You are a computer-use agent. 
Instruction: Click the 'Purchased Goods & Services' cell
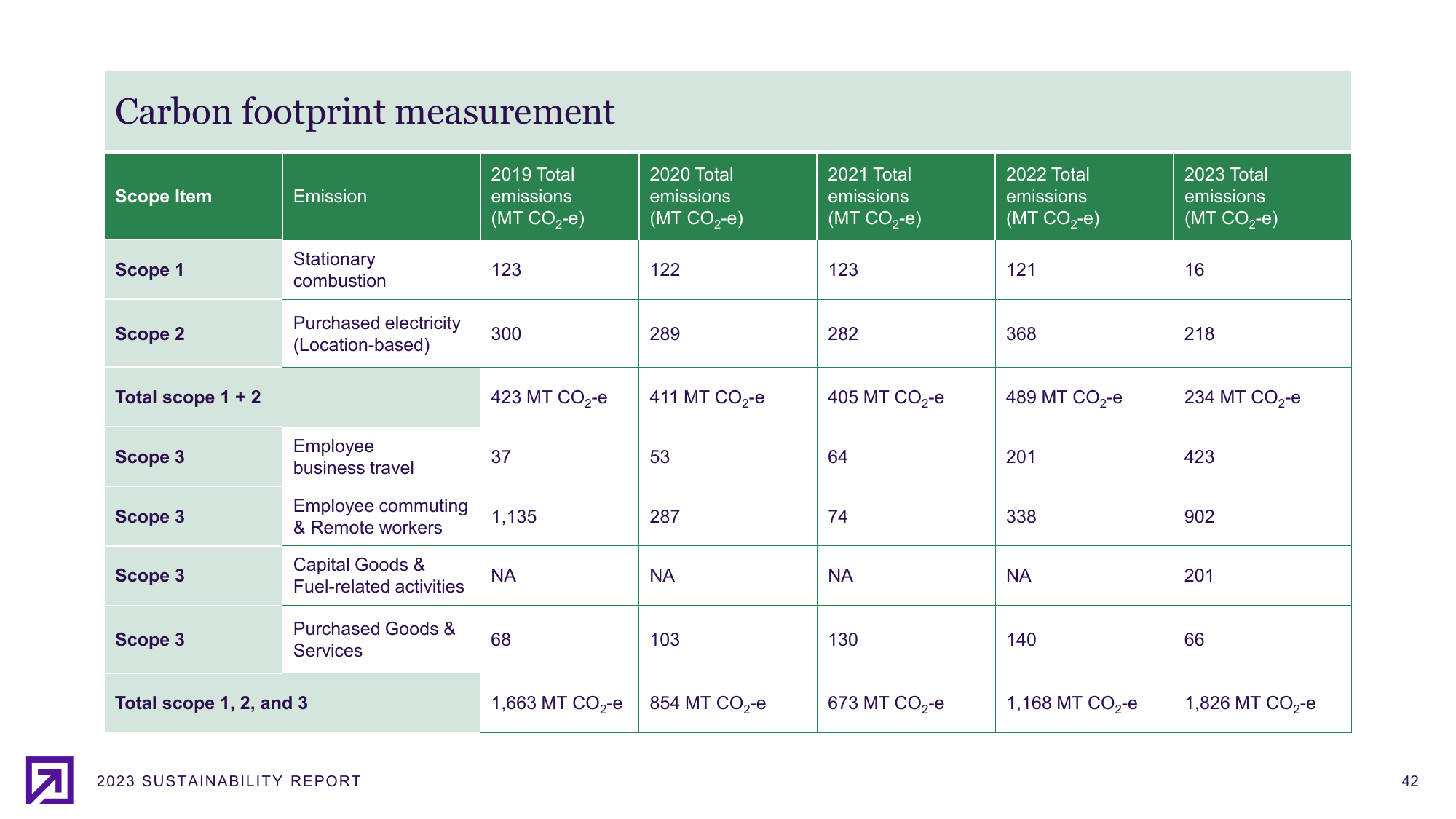click(381, 640)
